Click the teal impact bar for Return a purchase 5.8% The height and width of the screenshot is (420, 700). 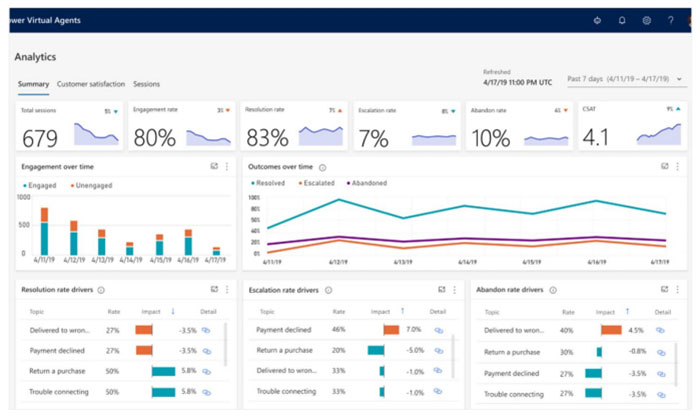coord(163,371)
